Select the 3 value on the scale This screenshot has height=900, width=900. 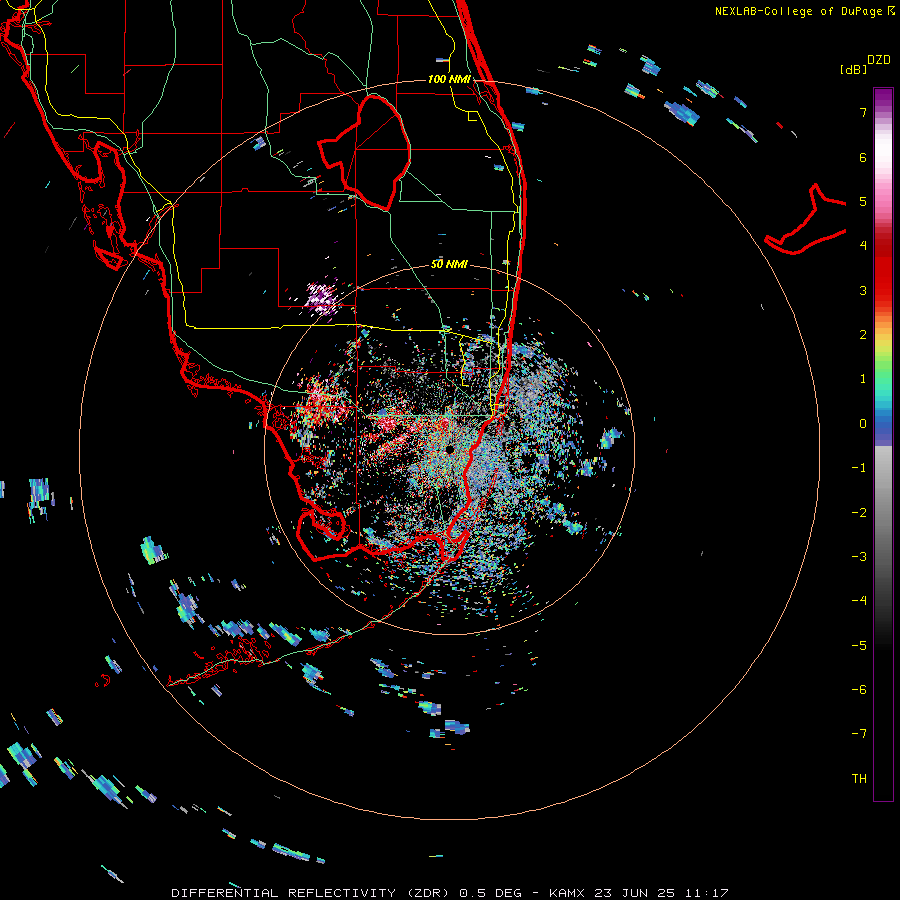coord(863,290)
